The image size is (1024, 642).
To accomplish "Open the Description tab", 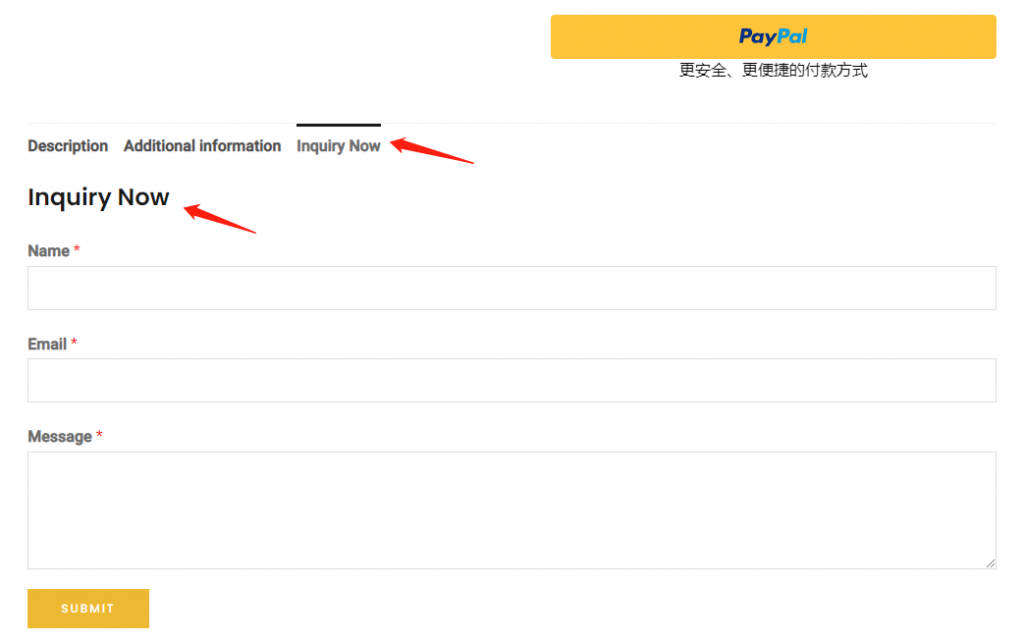I will pyautogui.click(x=68, y=146).
